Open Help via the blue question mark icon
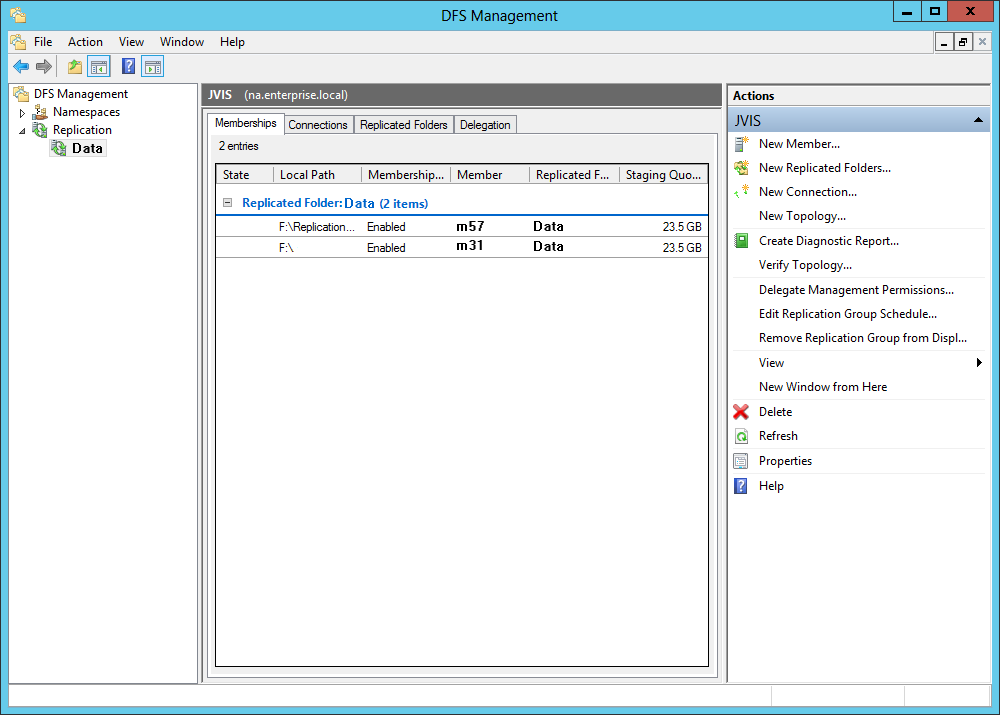The image size is (1000, 715). 127,66
